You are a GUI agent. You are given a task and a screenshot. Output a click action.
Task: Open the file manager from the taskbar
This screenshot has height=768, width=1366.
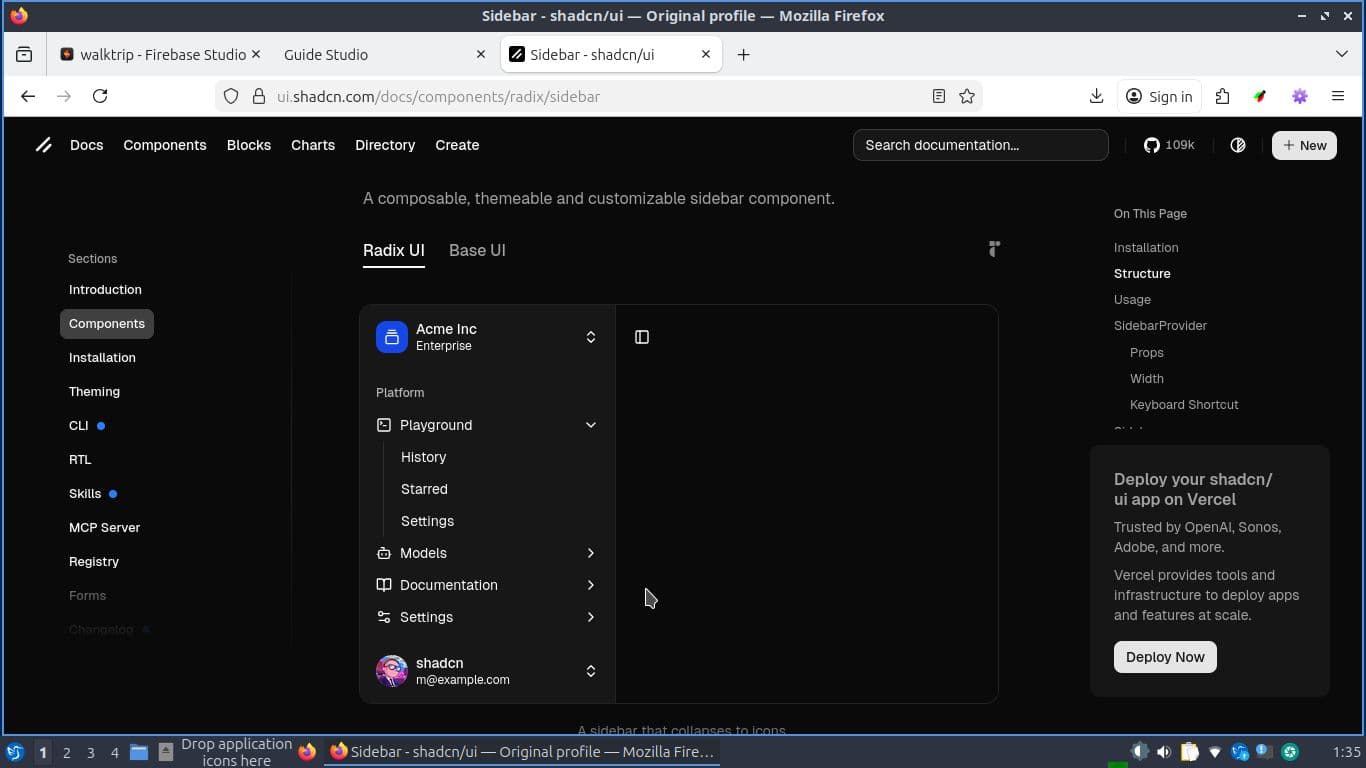(139, 752)
